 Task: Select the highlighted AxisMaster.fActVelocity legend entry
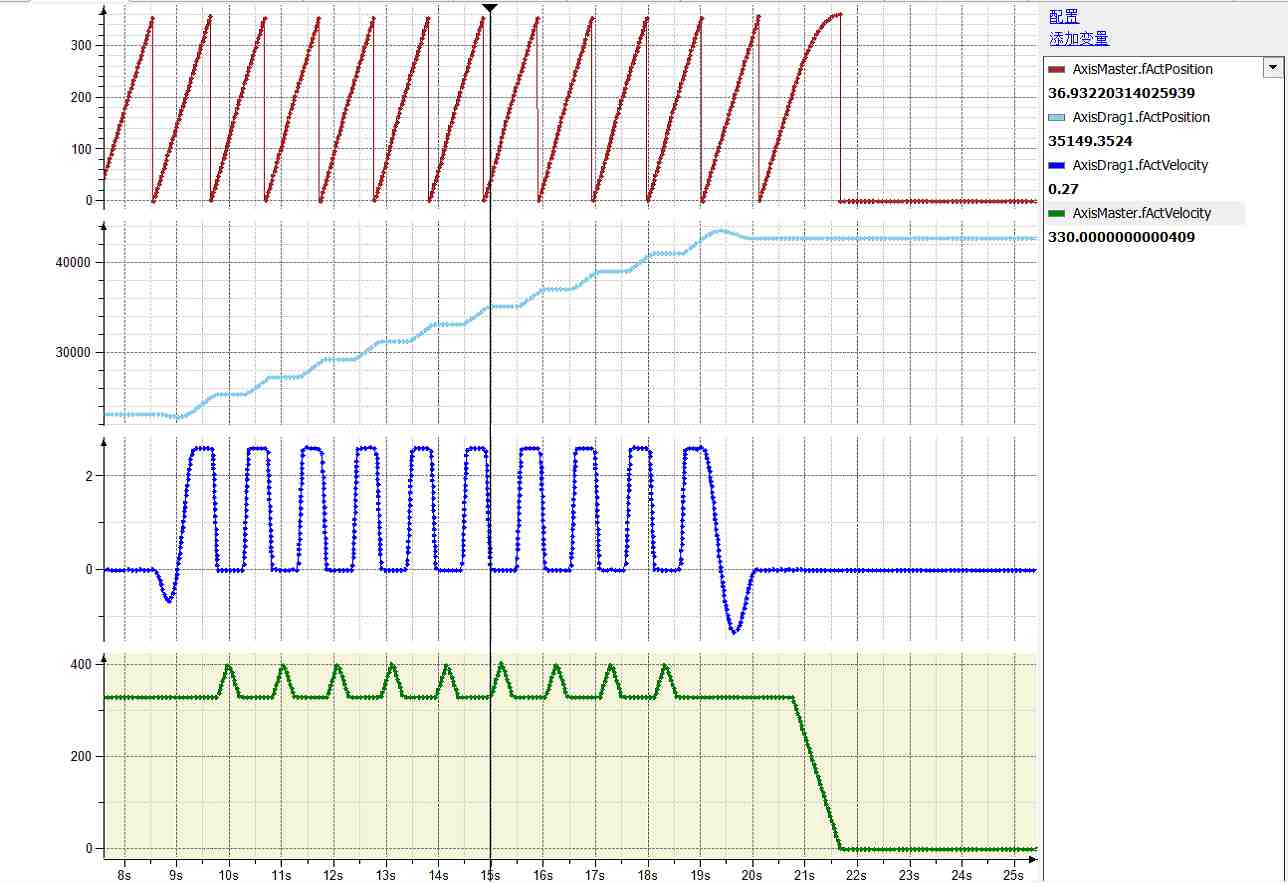[1141, 213]
